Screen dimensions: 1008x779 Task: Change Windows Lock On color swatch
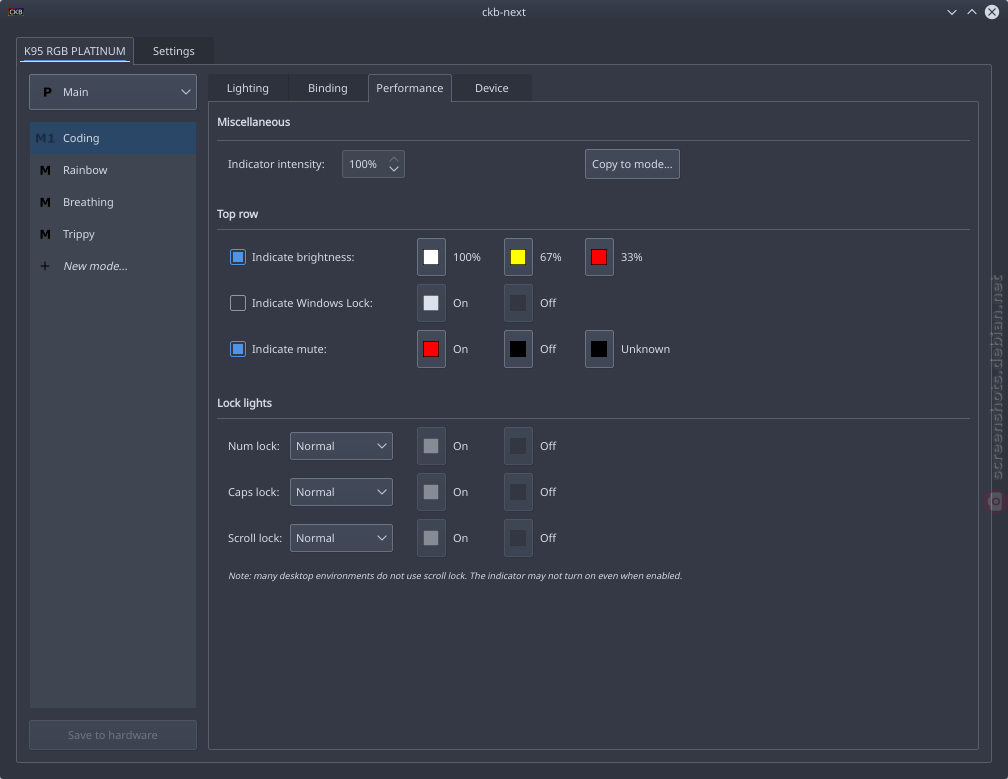click(431, 303)
